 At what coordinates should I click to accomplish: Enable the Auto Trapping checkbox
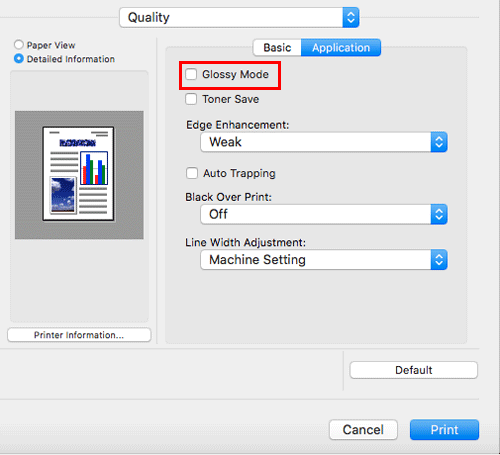pyautogui.click(x=192, y=173)
